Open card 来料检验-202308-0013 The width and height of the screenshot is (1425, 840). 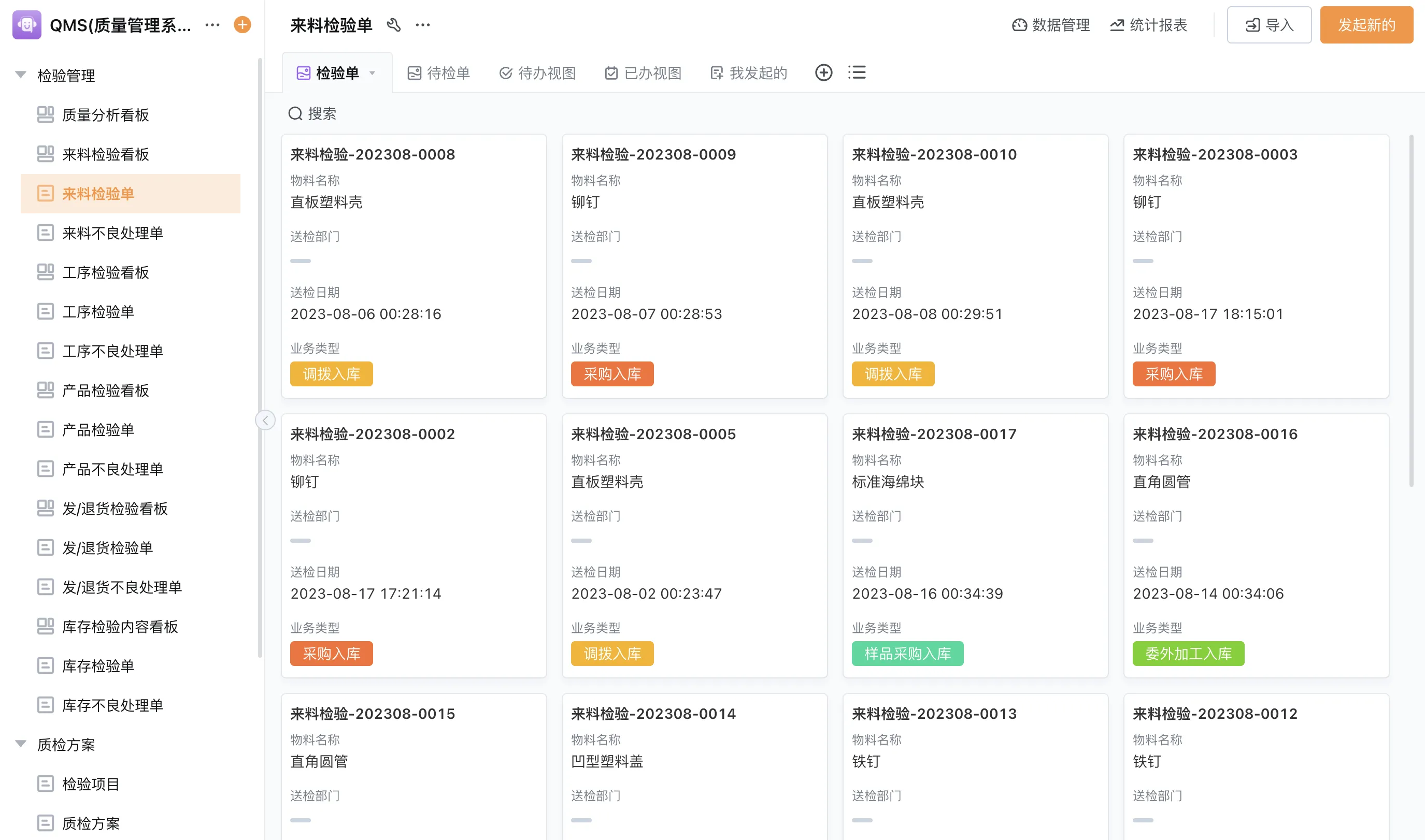975,766
